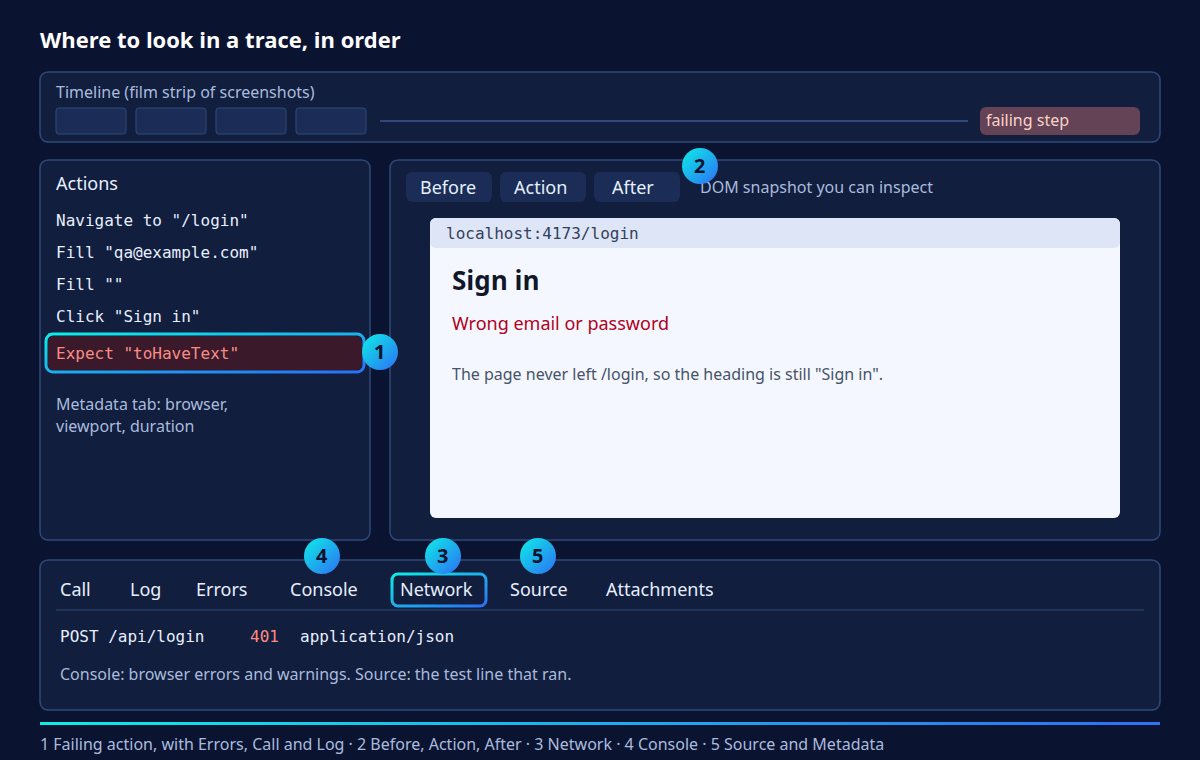The width and height of the screenshot is (1200, 760).
Task: Click the "page never left /login" explanation text
Action: (x=667, y=374)
